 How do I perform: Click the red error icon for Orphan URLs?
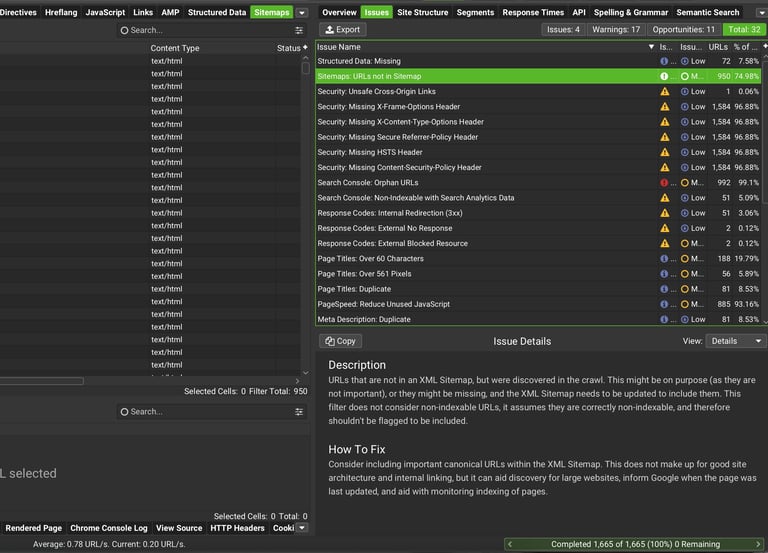(664, 183)
